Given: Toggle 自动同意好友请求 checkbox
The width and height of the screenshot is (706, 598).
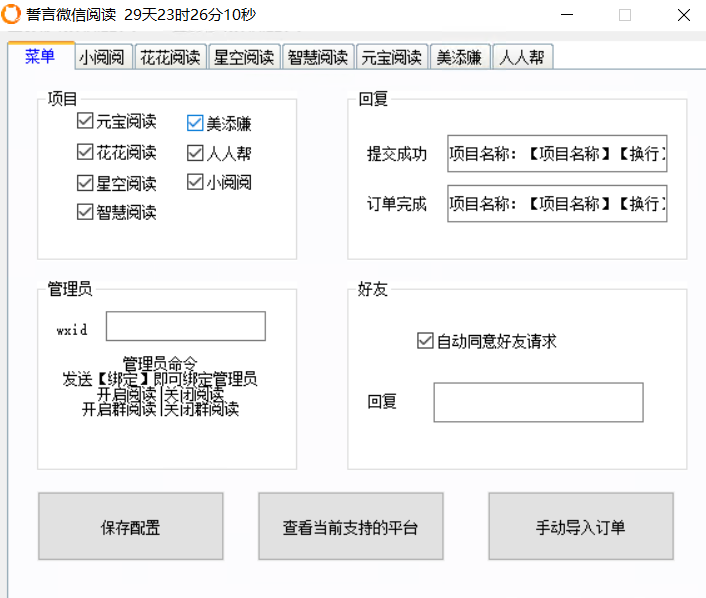Looking at the screenshot, I should tap(425, 341).
